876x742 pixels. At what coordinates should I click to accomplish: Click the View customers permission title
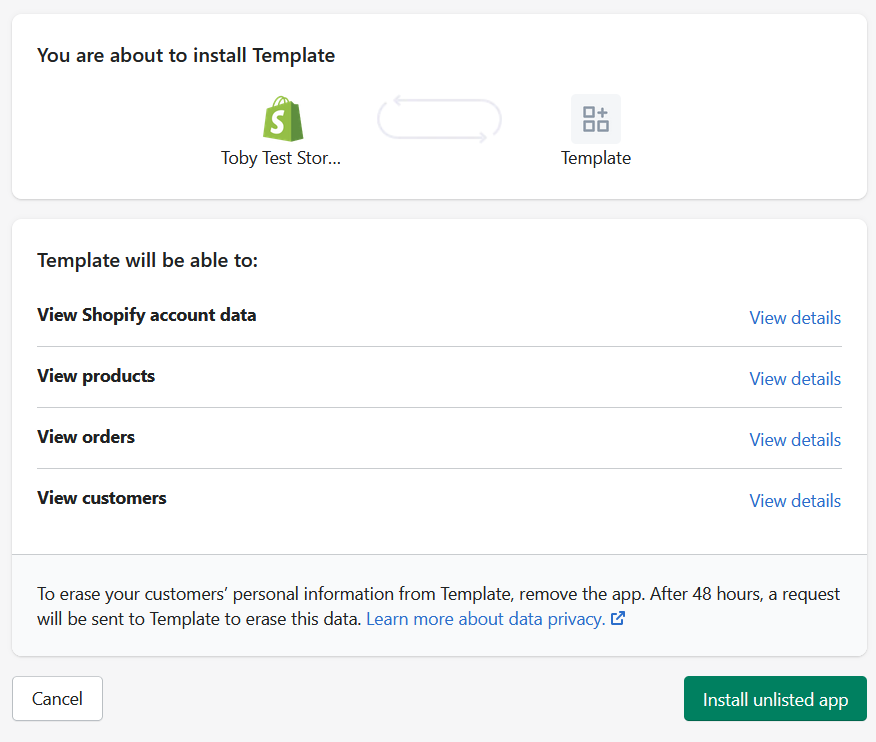[102, 498]
